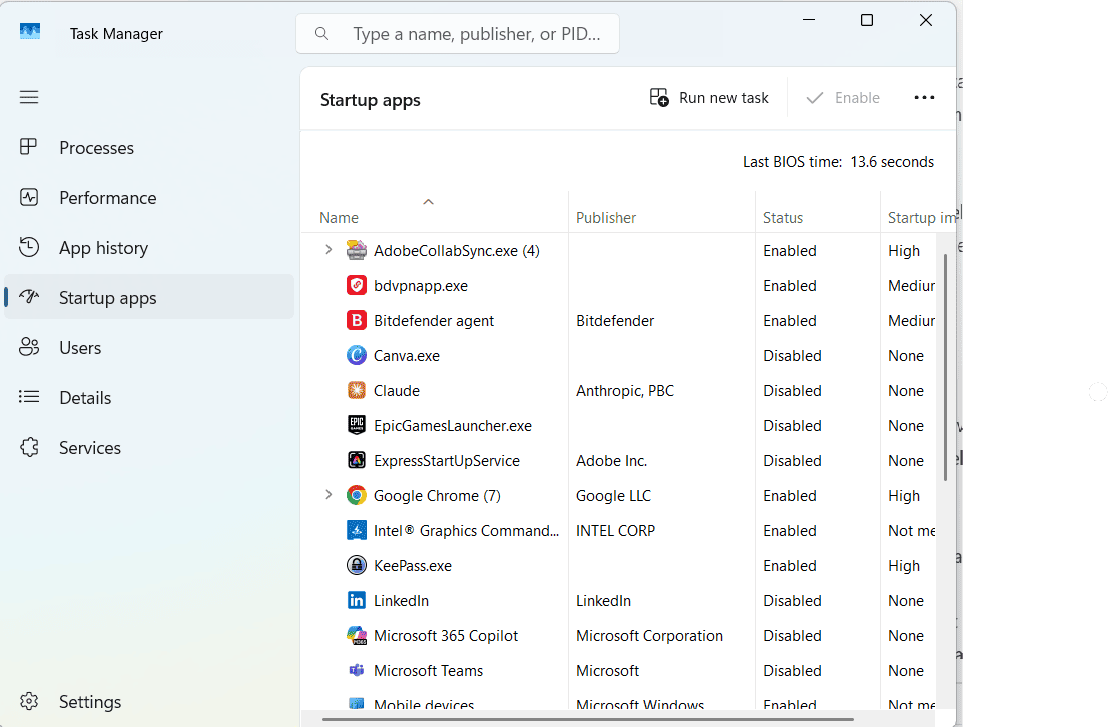Click the Settings gear icon
This screenshot has height=727, width=1108.
[29, 701]
